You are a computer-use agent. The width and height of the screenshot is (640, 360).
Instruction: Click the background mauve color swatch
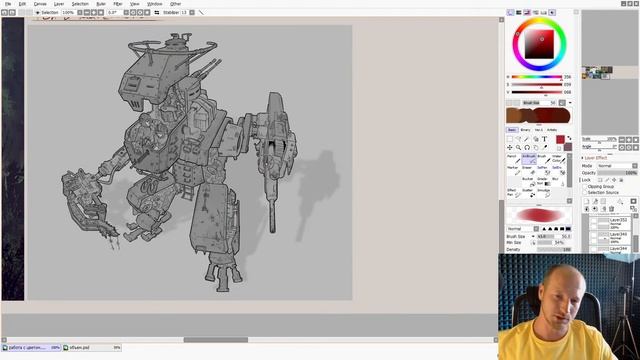click(568, 147)
